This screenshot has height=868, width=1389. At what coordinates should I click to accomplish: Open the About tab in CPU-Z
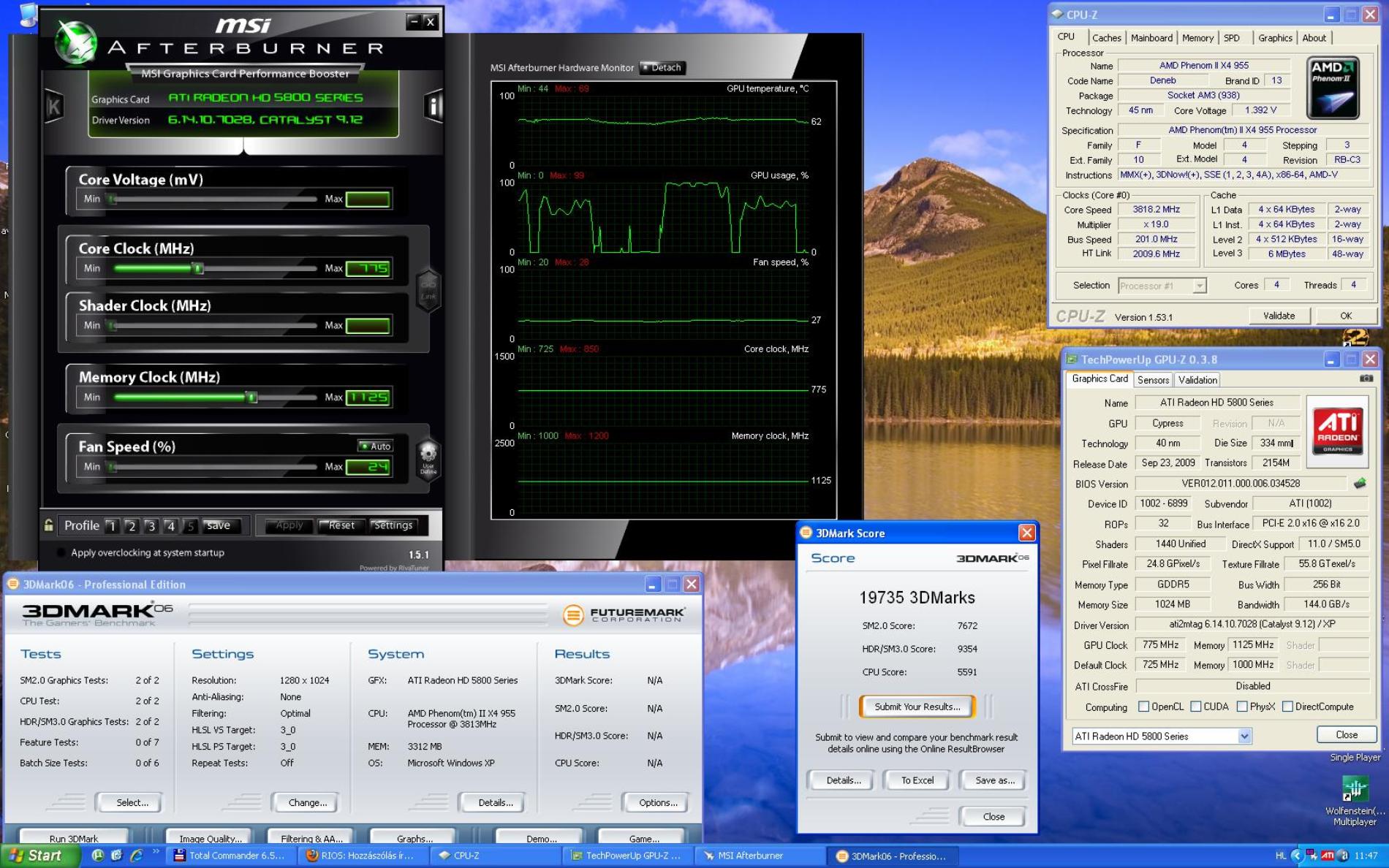tap(1314, 38)
